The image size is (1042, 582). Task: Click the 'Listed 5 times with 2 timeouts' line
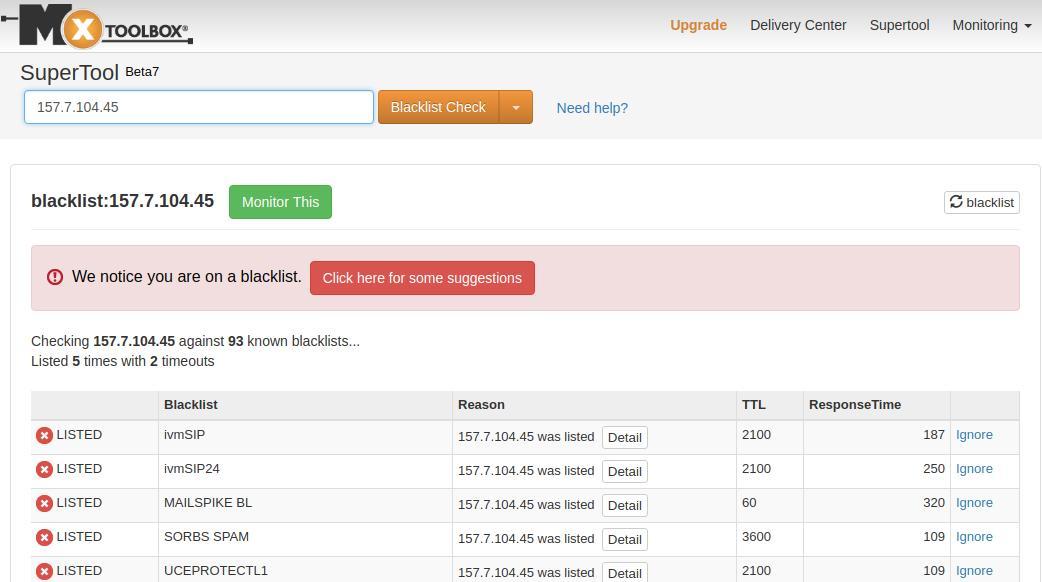[x=123, y=361]
